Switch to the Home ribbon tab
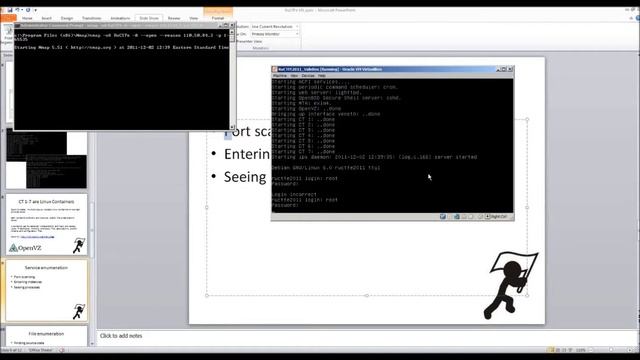 pyautogui.click(x=27, y=18)
